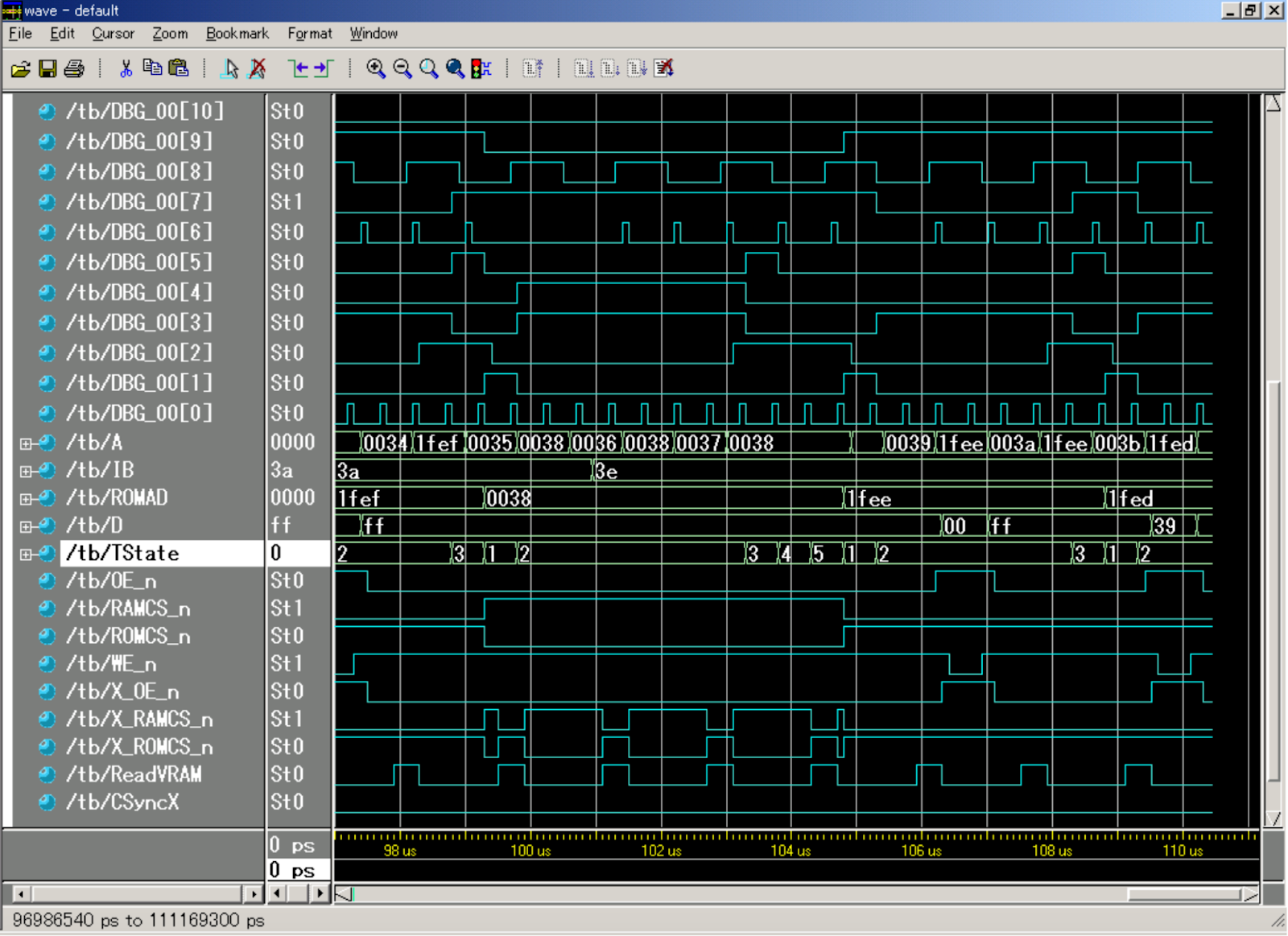Paste the copied signal
Screen dimensions: 1288x936
click(178, 68)
